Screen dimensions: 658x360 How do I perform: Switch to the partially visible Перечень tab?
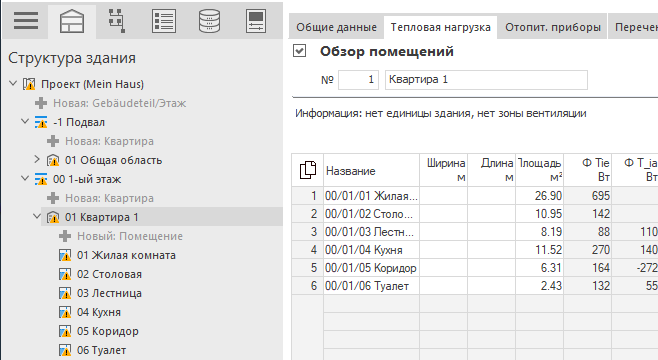click(633, 27)
